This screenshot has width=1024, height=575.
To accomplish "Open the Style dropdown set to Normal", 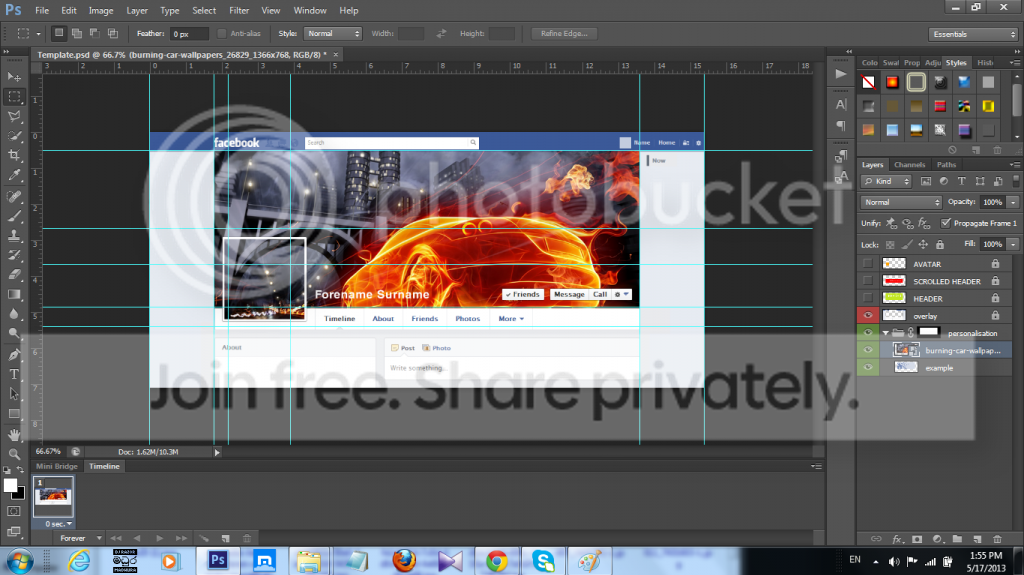I will coord(333,33).
